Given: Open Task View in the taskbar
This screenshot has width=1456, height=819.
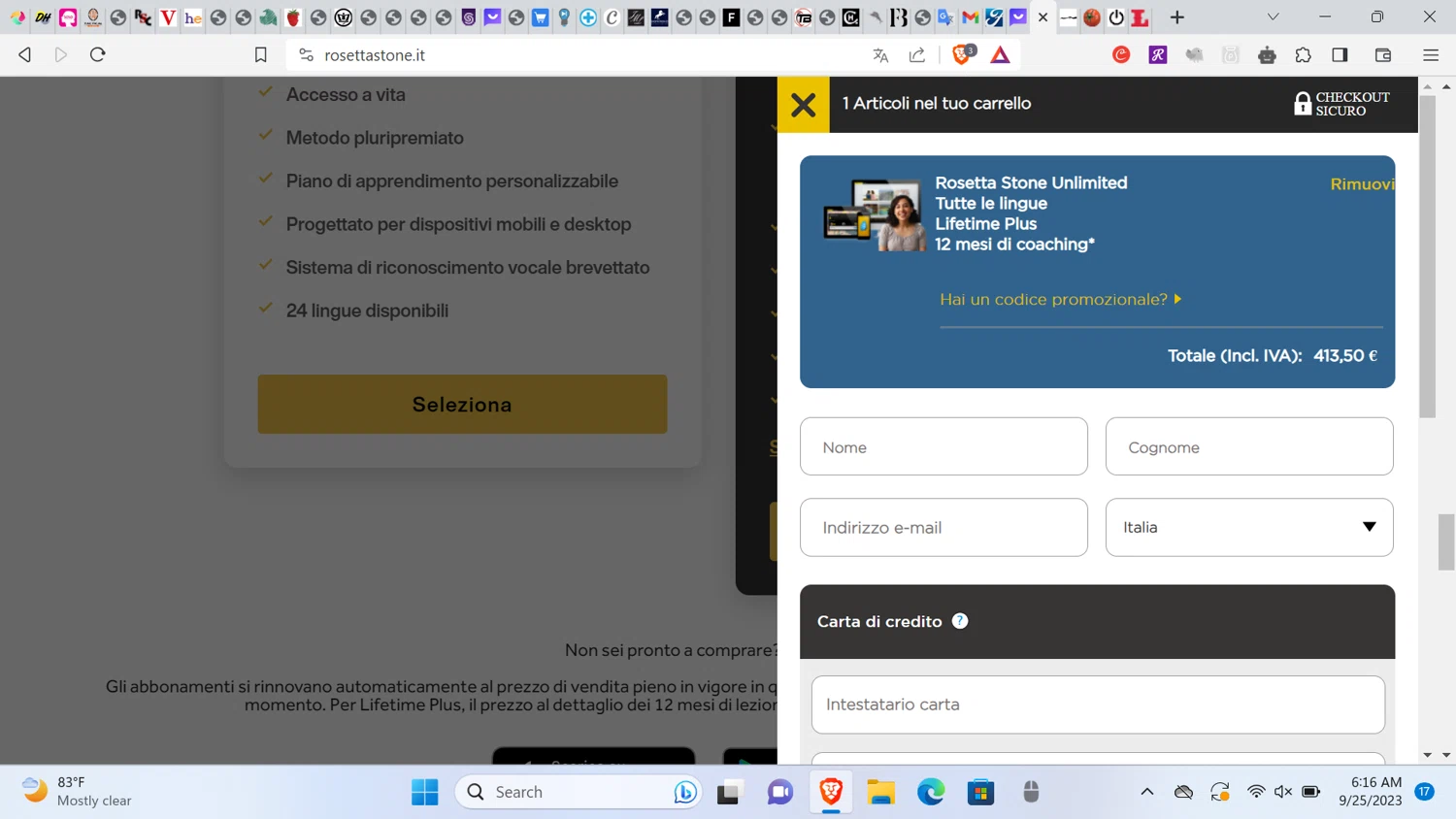Looking at the screenshot, I should 728,792.
